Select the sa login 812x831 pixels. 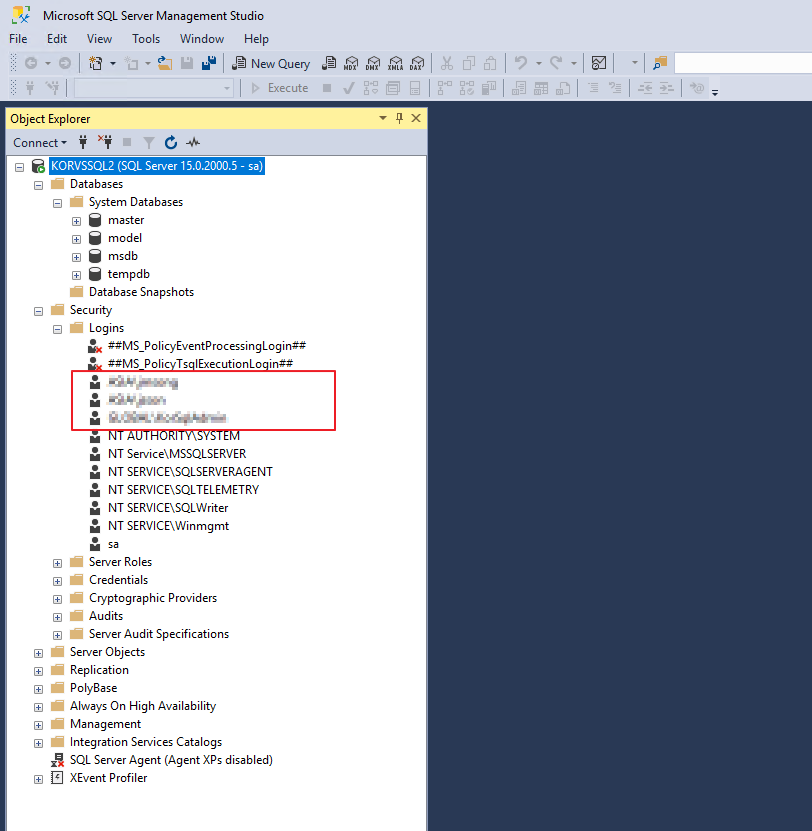[113, 544]
